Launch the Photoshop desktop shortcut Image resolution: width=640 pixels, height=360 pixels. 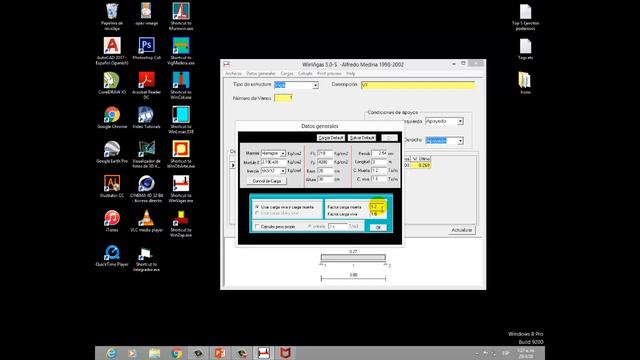147,48
